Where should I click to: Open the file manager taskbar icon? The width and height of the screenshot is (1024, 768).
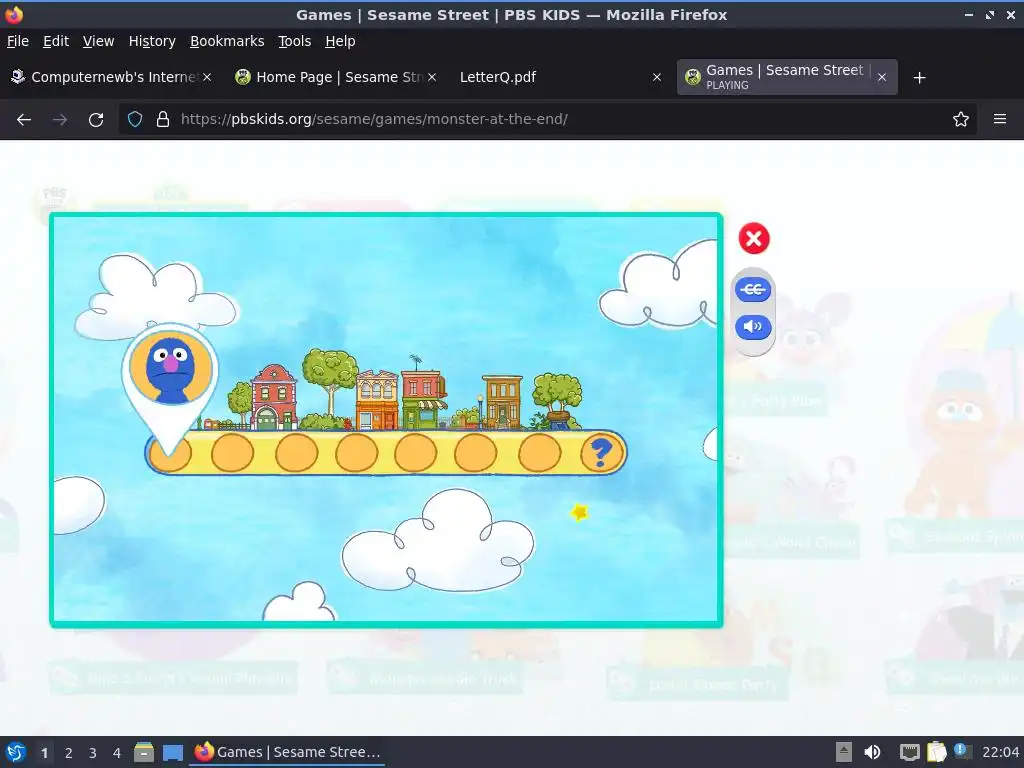(144, 752)
